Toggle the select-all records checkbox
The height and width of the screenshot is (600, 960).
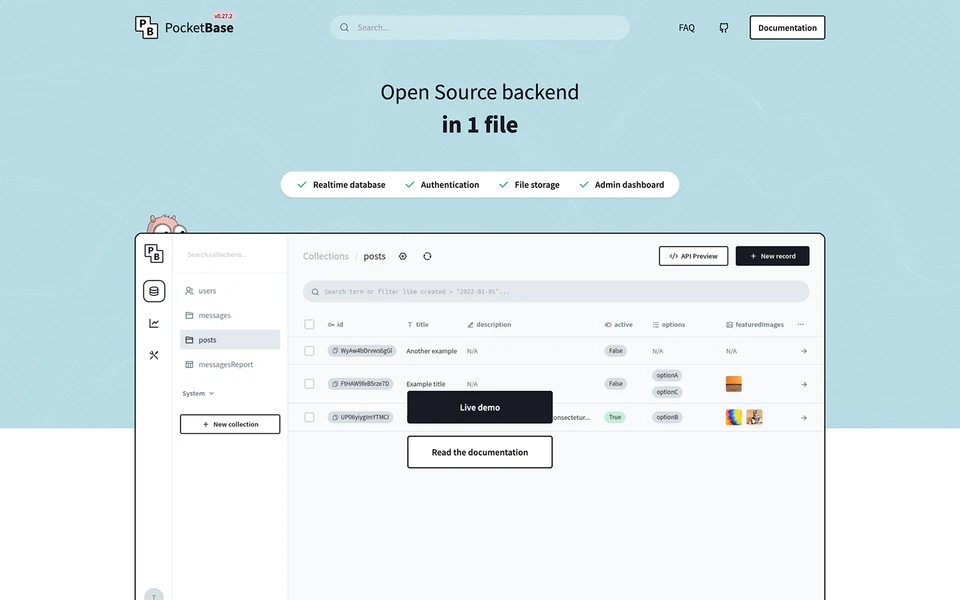pos(309,324)
